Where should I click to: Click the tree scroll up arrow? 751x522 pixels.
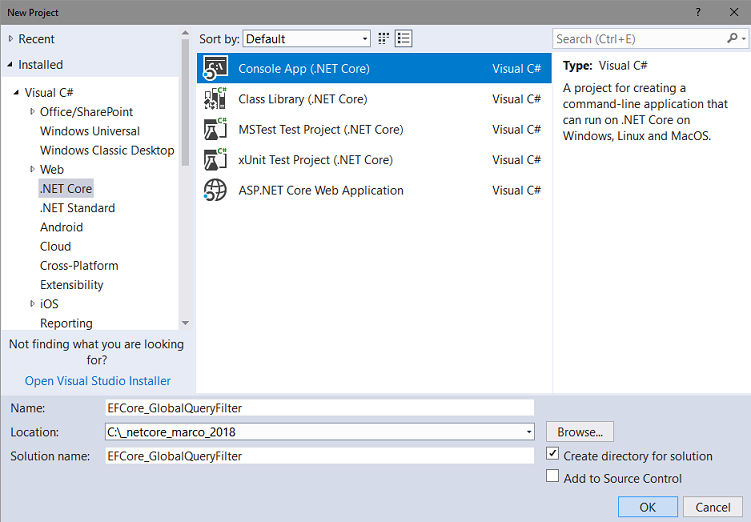click(x=185, y=33)
